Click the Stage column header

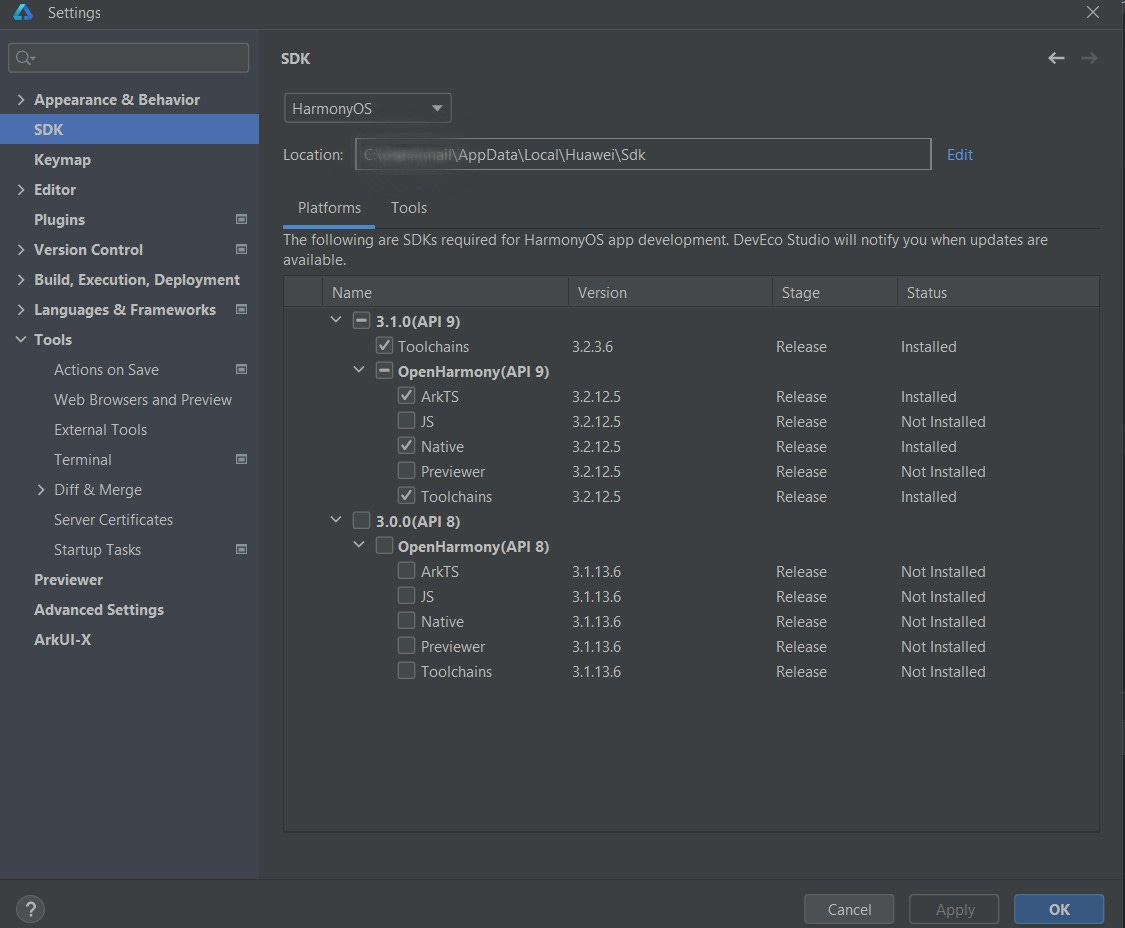pos(834,293)
